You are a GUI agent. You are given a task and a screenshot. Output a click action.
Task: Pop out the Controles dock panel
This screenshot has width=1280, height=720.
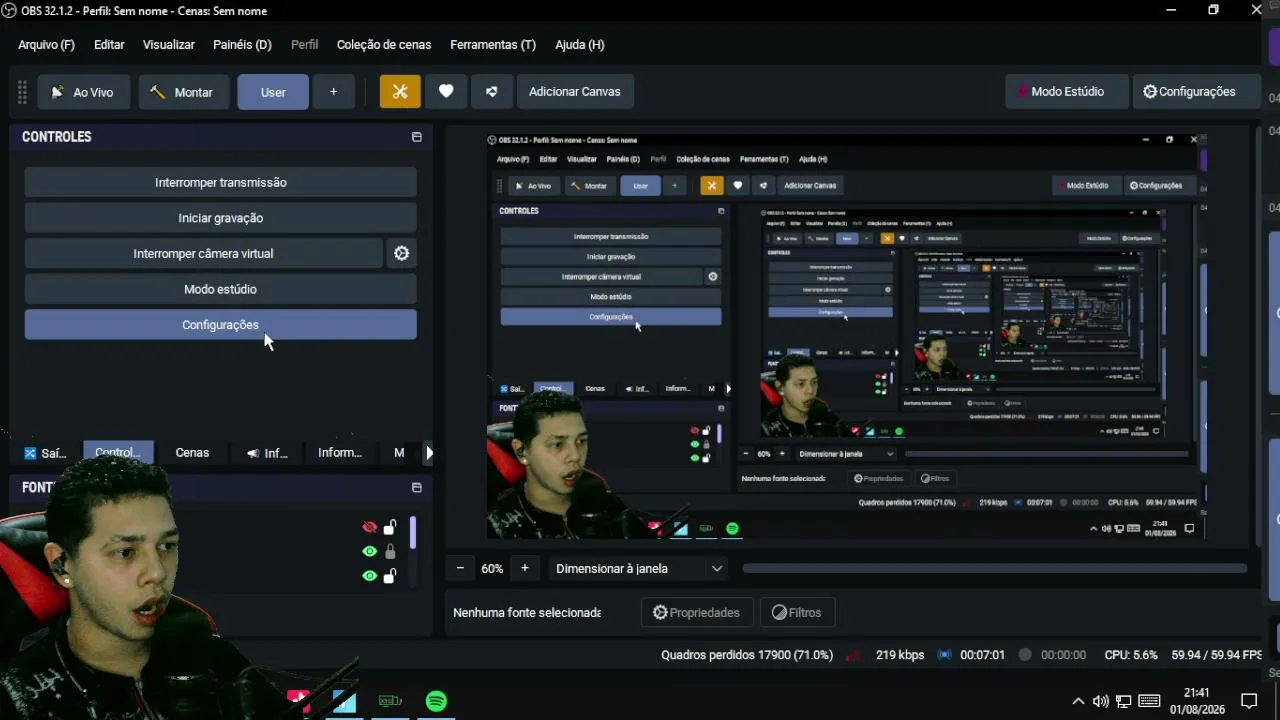[x=417, y=137]
